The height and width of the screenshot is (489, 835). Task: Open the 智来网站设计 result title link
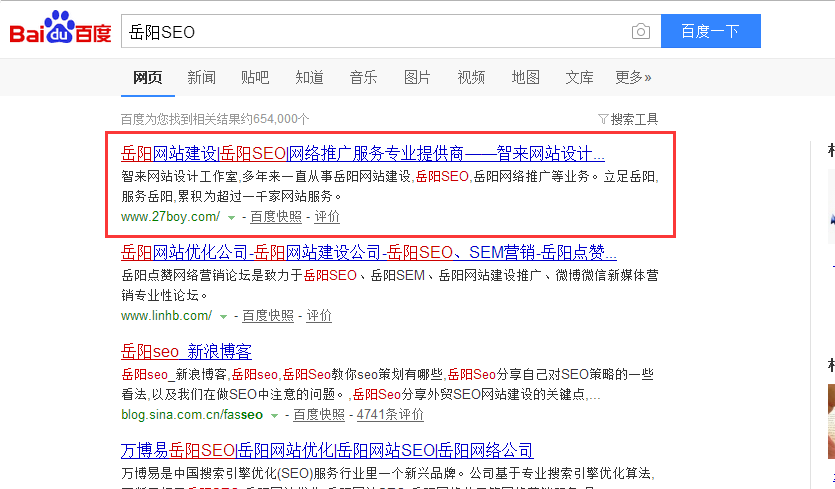[x=363, y=153]
